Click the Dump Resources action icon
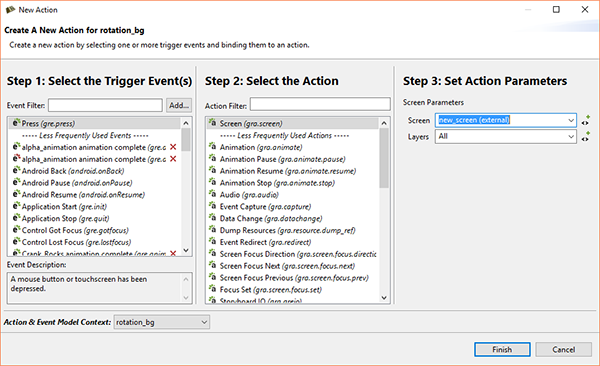This screenshot has width=600, height=366. 212,230
